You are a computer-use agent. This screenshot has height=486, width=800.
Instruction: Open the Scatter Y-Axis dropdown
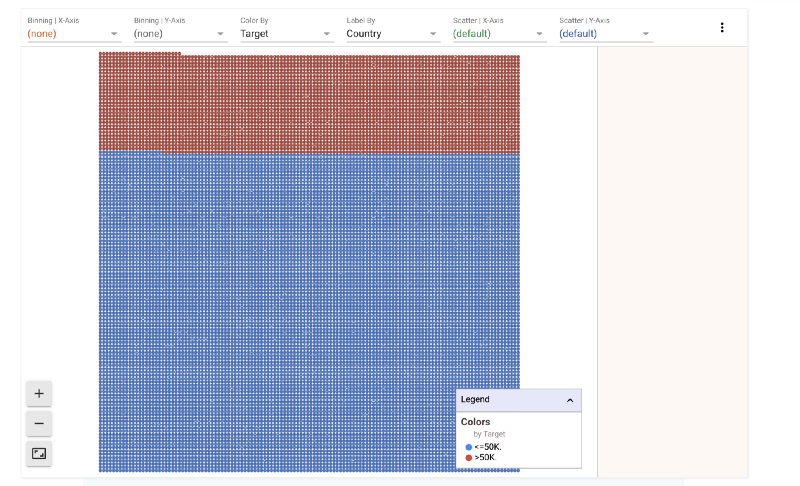tap(606, 34)
